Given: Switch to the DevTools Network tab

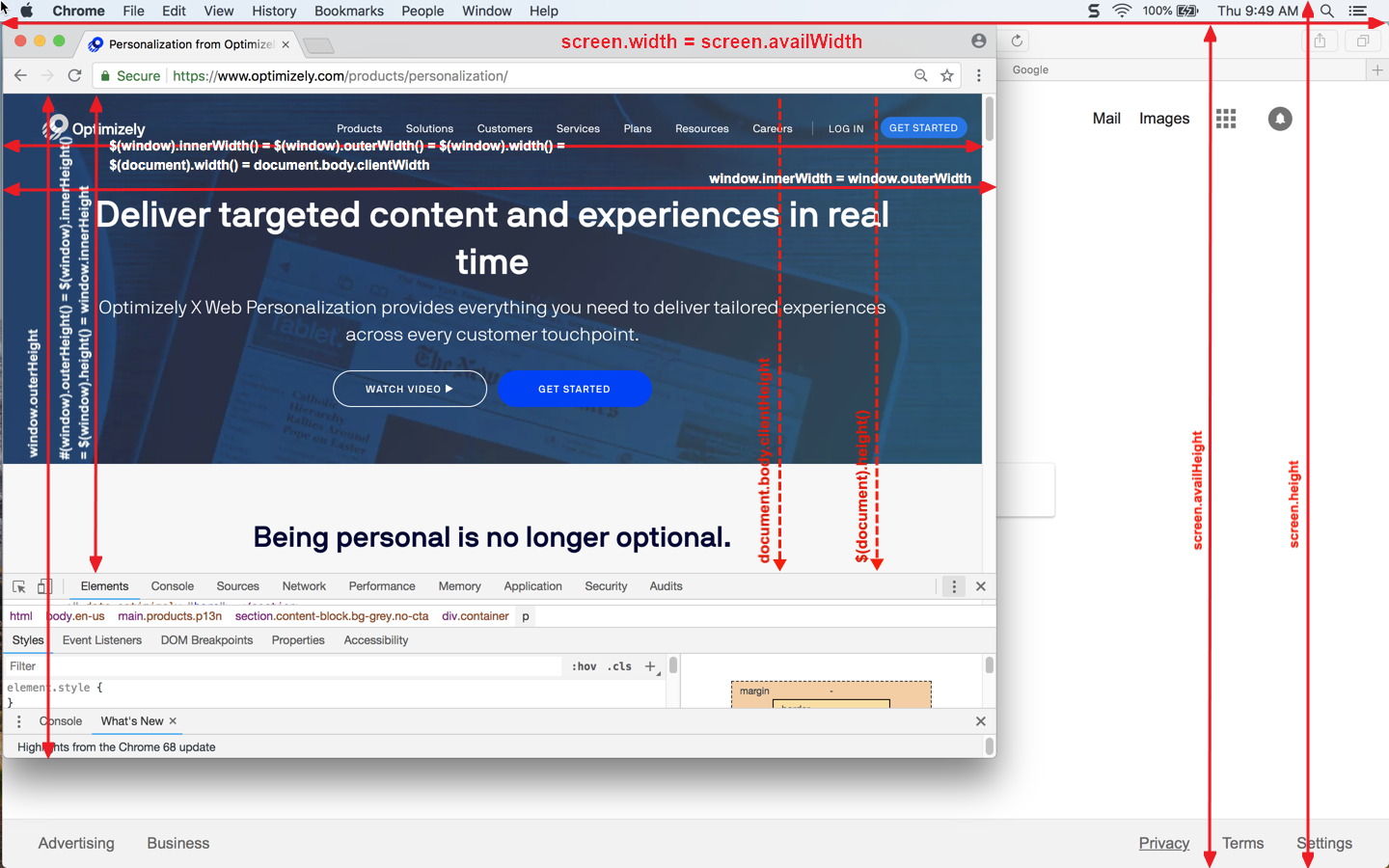Looking at the screenshot, I should pyautogui.click(x=304, y=586).
